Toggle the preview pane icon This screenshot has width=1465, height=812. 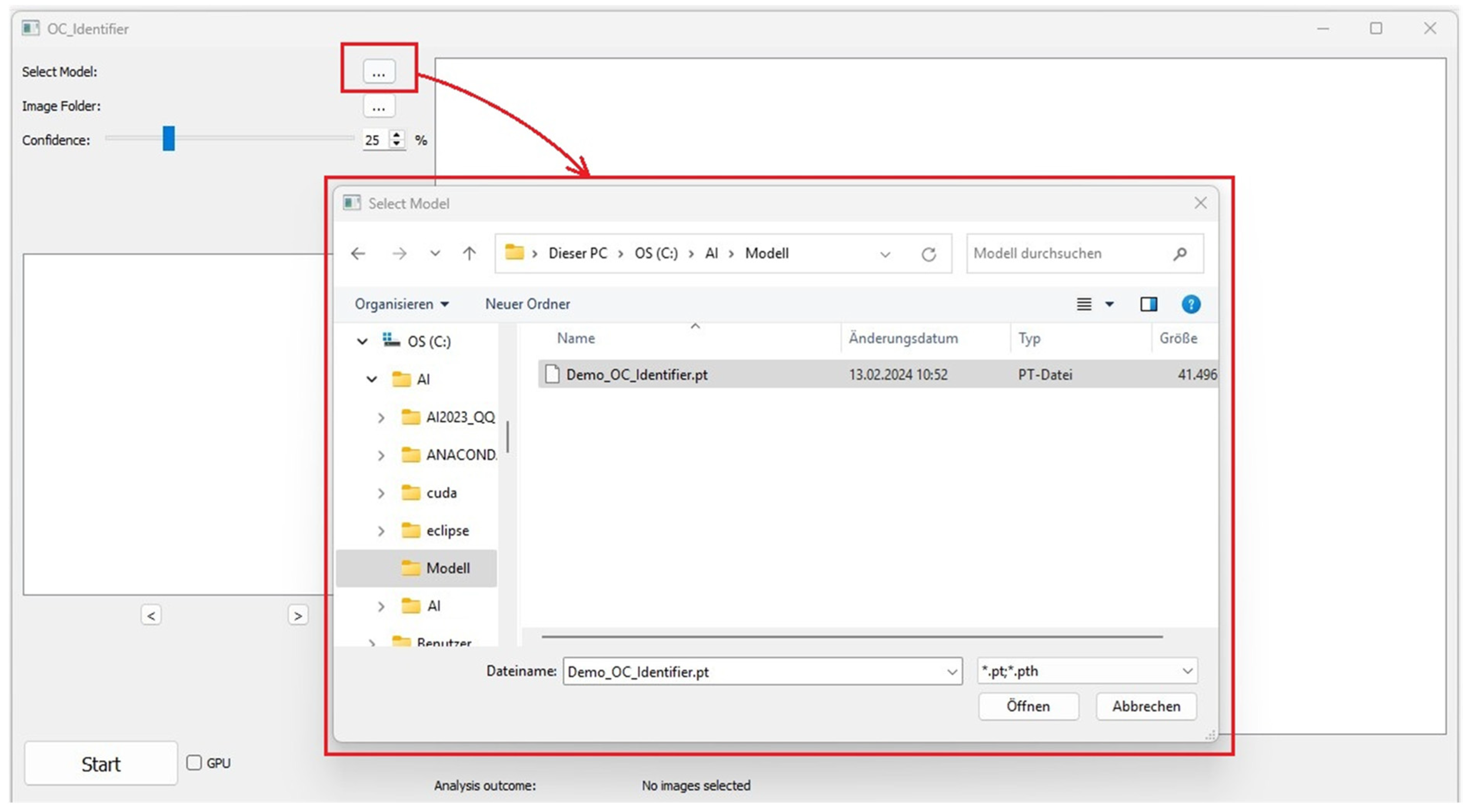tap(1148, 304)
